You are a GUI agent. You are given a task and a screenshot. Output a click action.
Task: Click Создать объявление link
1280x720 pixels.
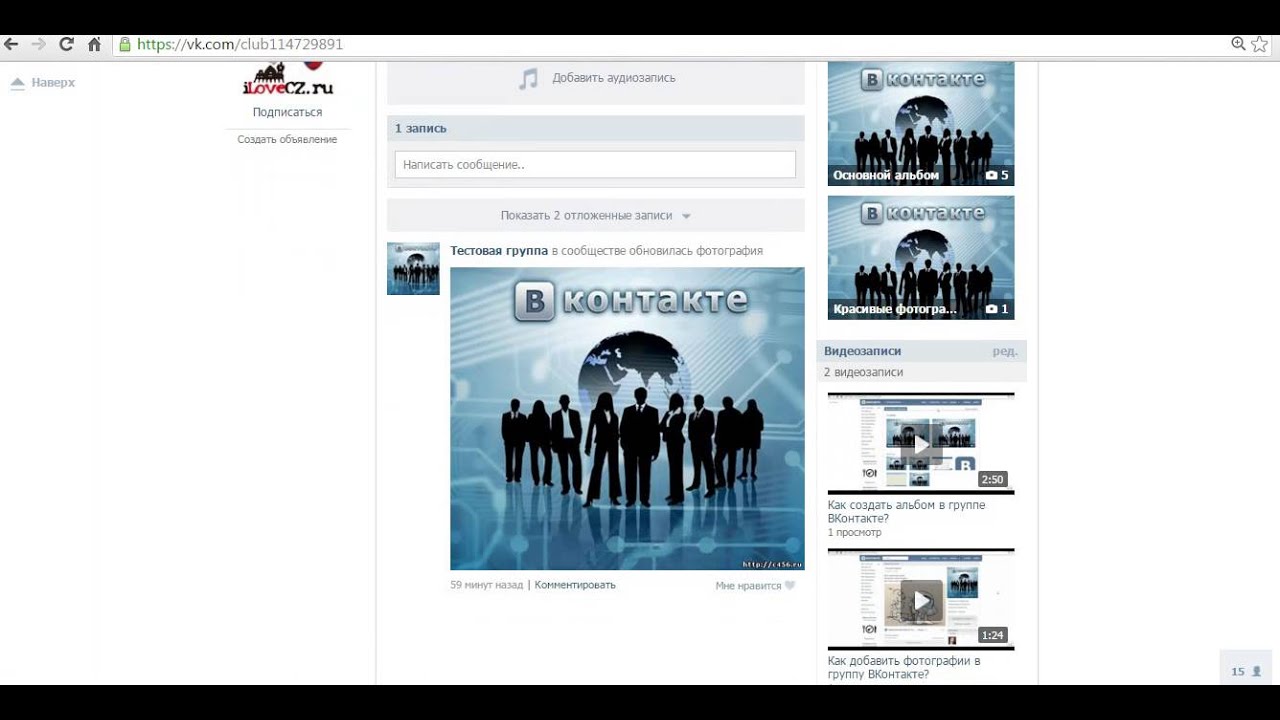(287, 140)
